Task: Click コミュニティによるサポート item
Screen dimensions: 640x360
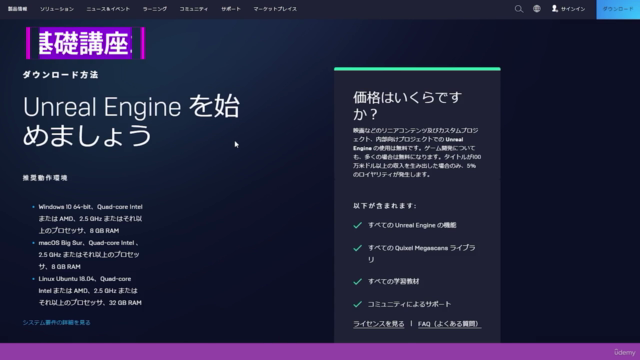Action: click(409, 304)
